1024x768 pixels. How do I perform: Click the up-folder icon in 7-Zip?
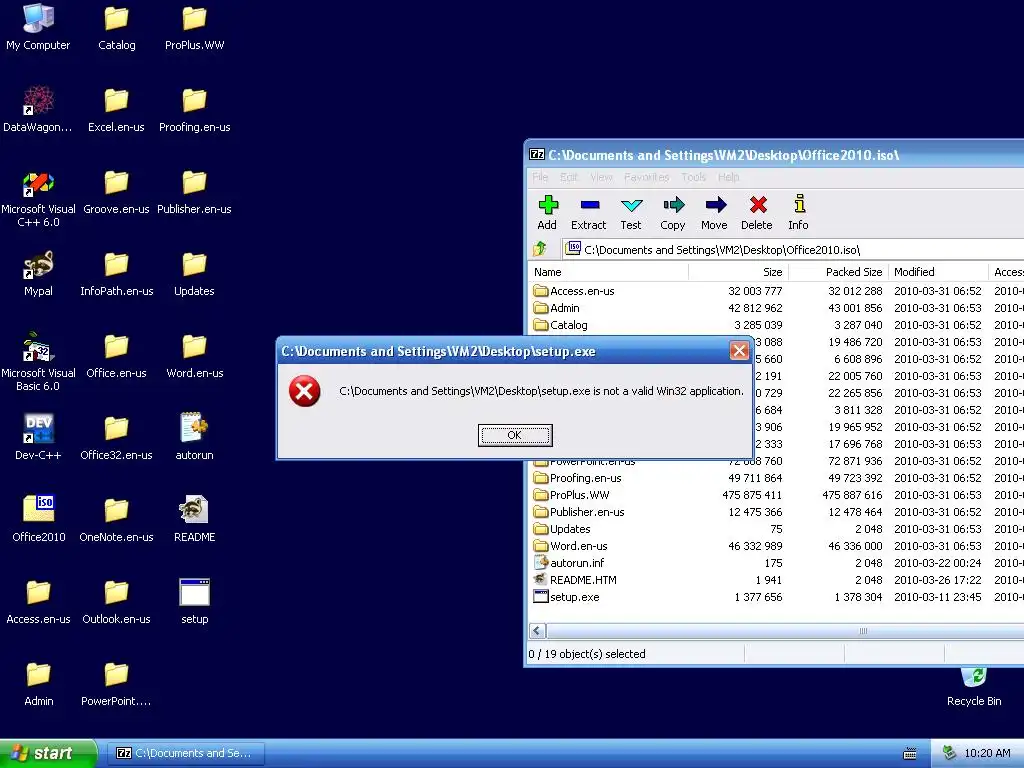pyautogui.click(x=540, y=249)
